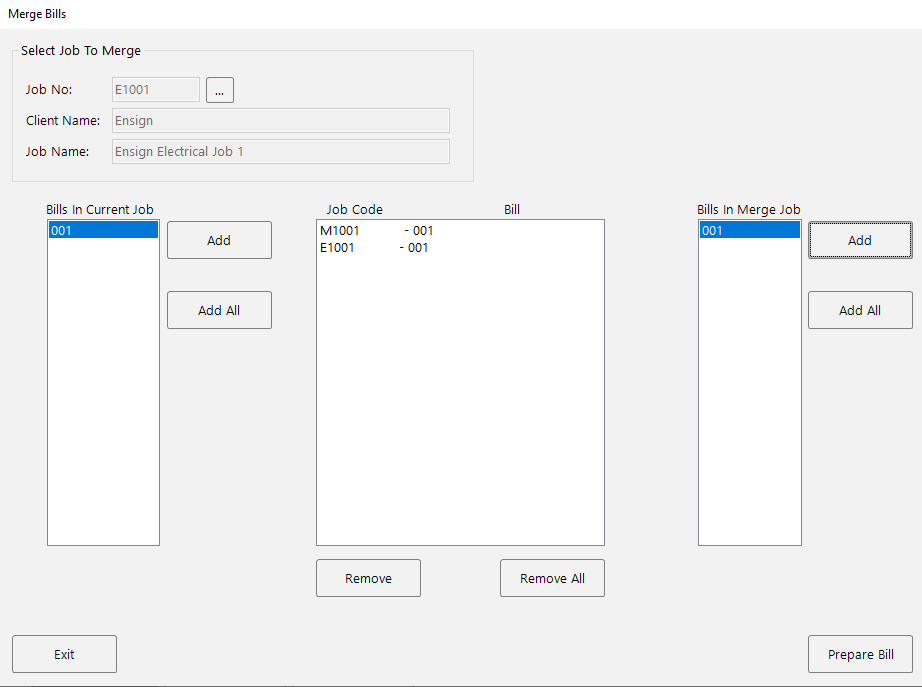
Task: Click the Job No input field
Action: 155,89
